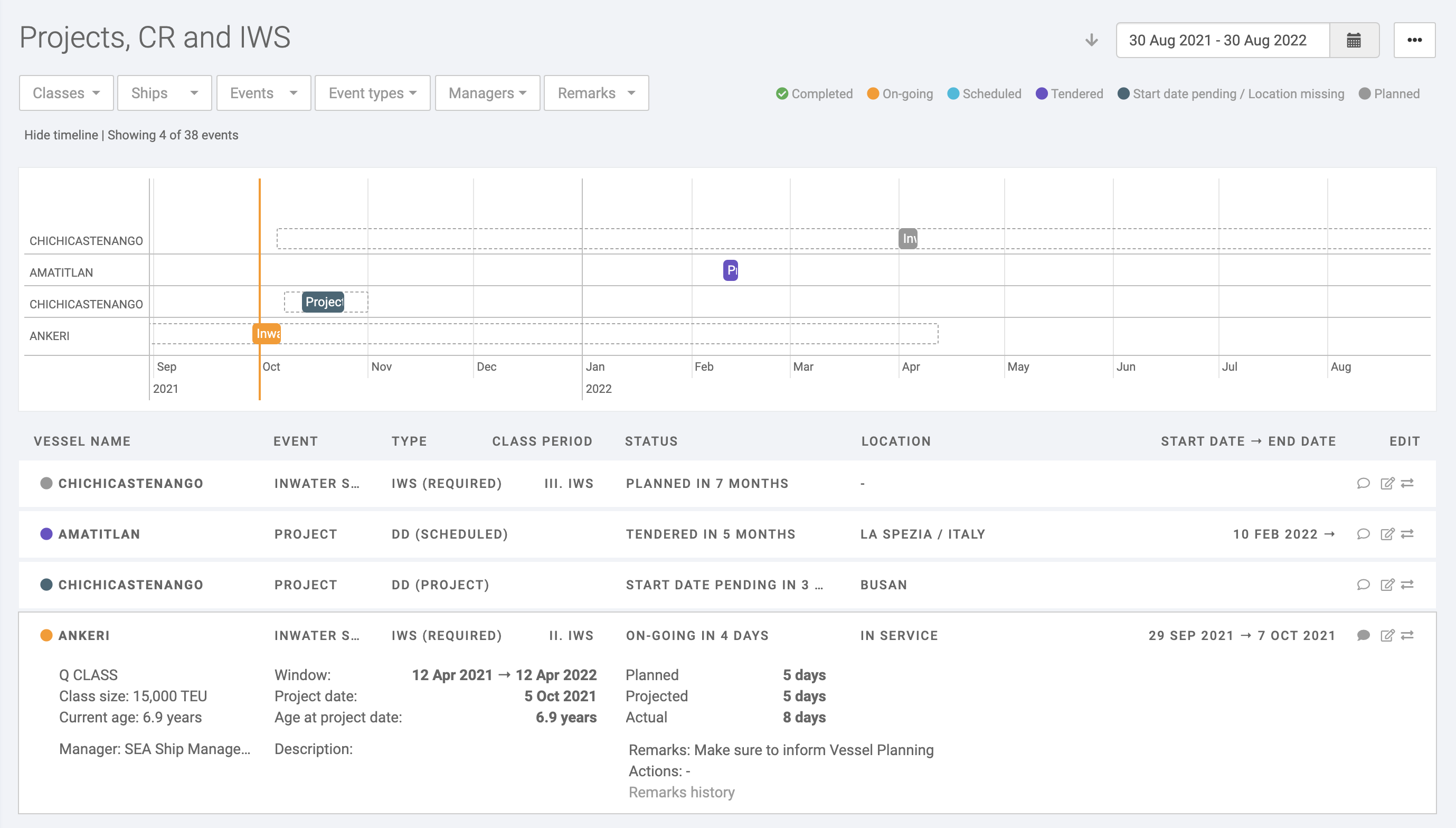This screenshot has width=1456, height=828.
Task: Click the purple status dot for Amatitlan
Action: (x=46, y=534)
